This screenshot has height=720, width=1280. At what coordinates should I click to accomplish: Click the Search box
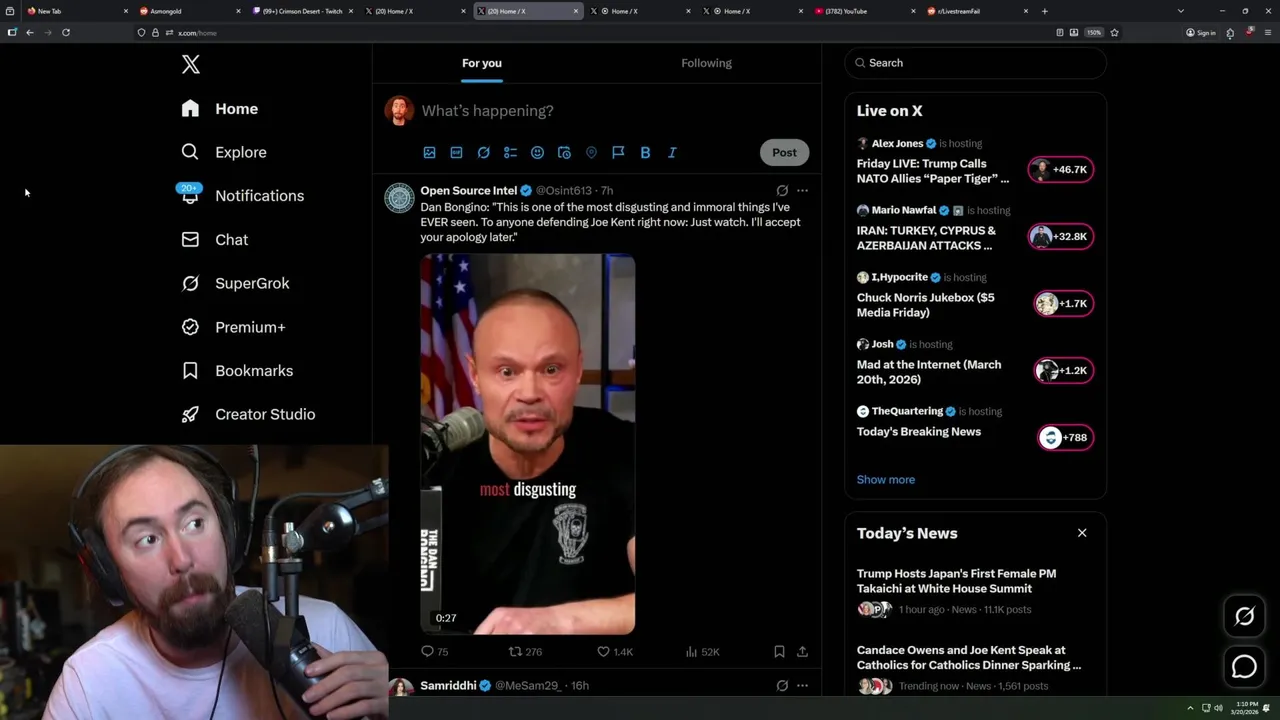pyautogui.click(x=975, y=63)
